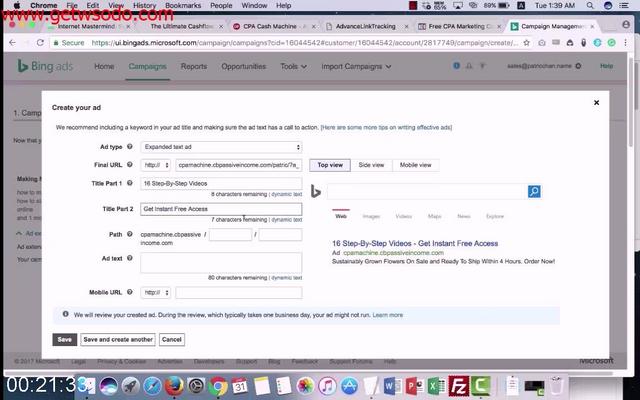The height and width of the screenshot is (400, 640).
Task: Open Spotlight search in menu bar
Action: pos(590,5)
